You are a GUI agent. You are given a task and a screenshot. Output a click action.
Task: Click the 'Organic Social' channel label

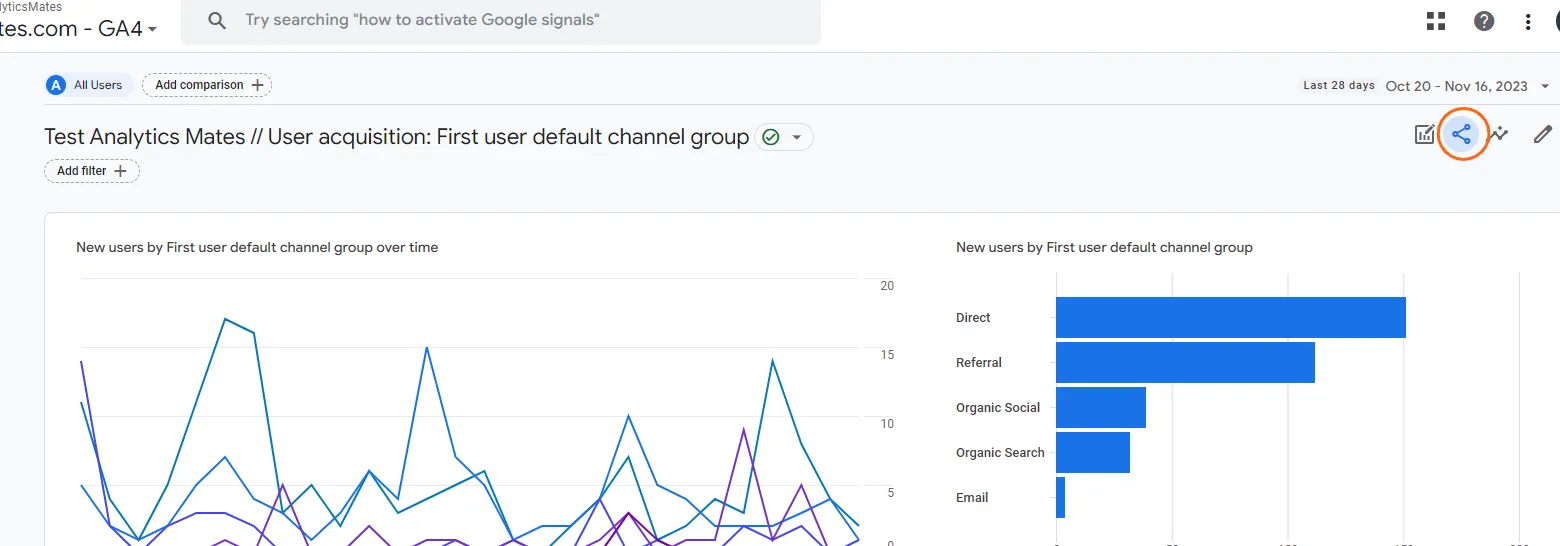click(998, 407)
